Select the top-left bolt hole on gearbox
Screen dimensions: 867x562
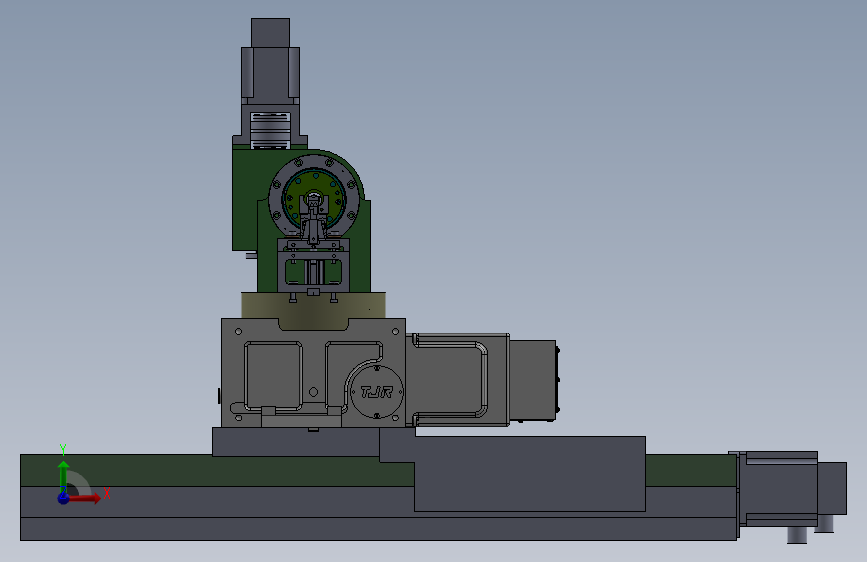(x=238, y=331)
